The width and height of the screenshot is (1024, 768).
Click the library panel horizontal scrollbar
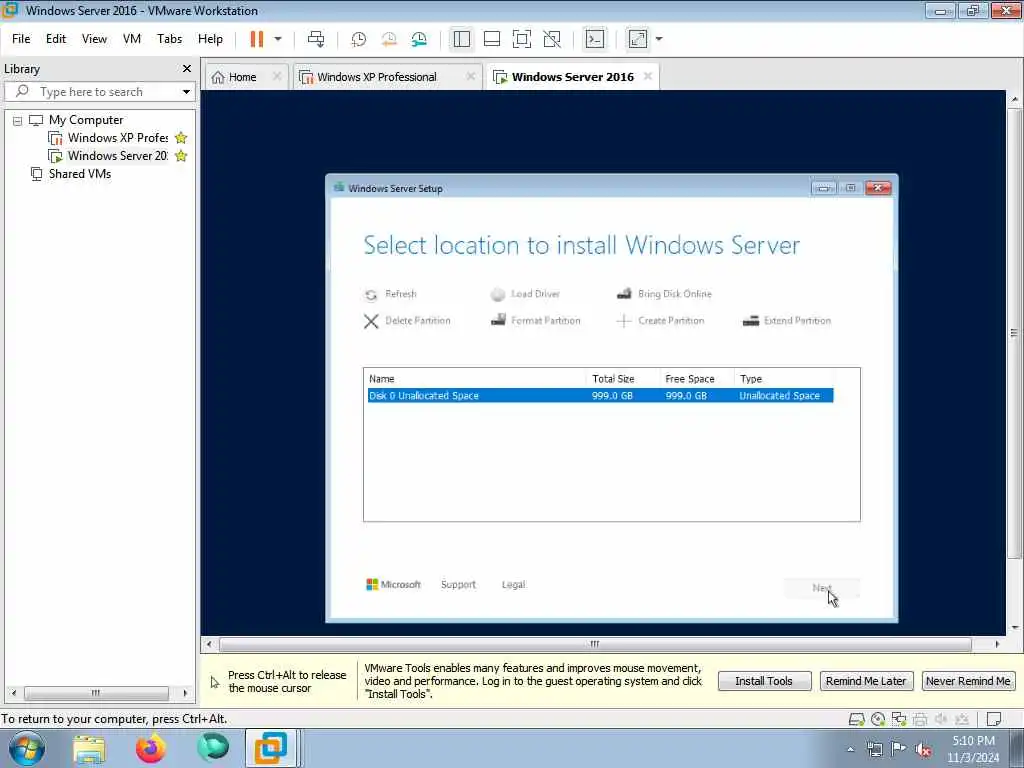pos(96,693)
